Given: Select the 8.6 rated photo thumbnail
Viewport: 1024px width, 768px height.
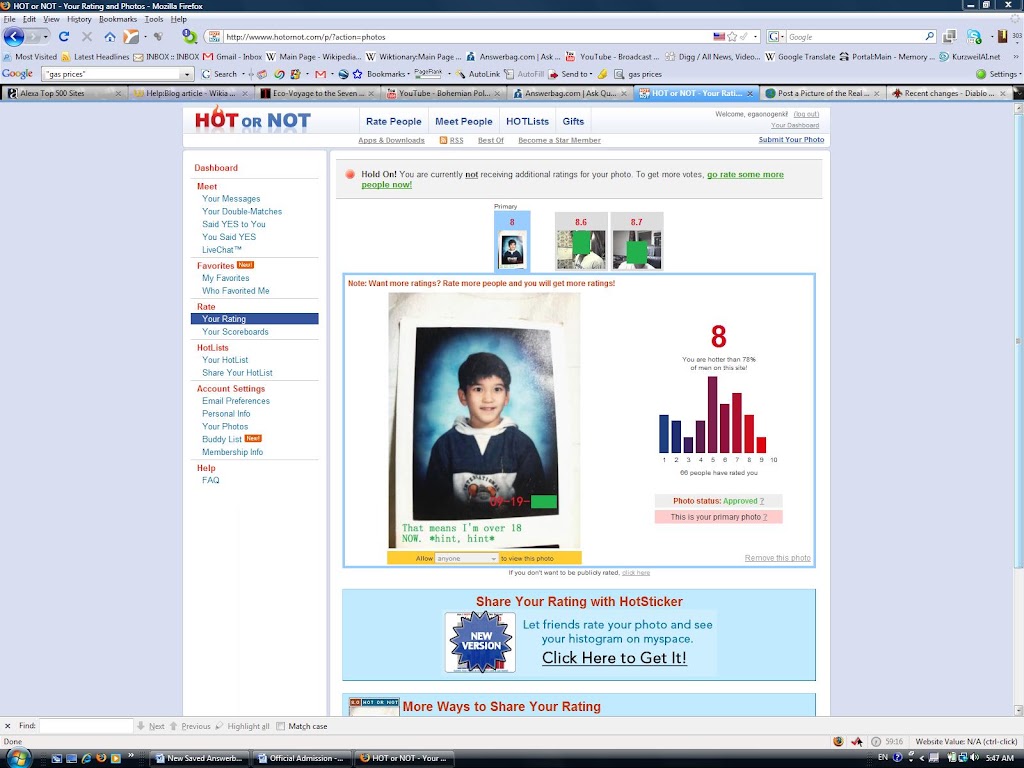Looking at the screenshot, I should [581, 241].
